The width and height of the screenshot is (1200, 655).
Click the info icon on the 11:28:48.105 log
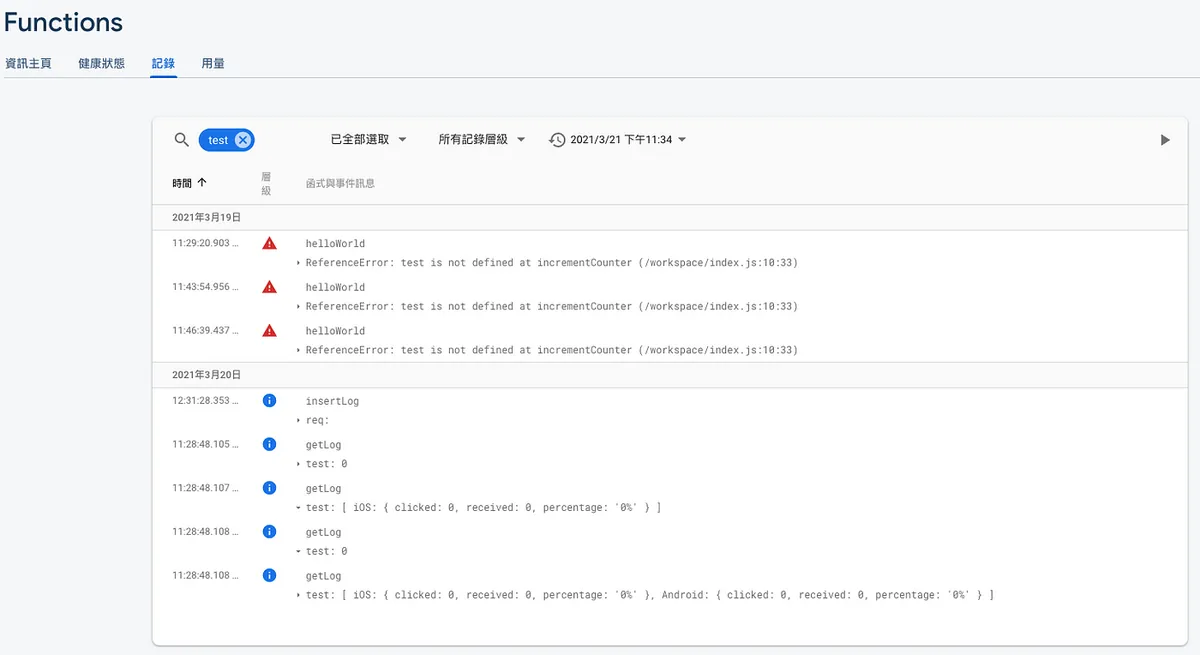pos(269,444)
